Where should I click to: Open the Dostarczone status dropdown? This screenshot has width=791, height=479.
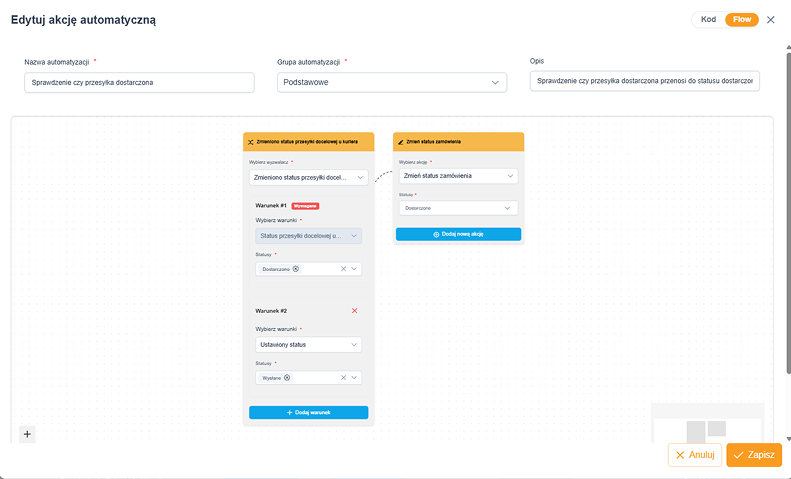pyautogui.click(x=458, y=208)
